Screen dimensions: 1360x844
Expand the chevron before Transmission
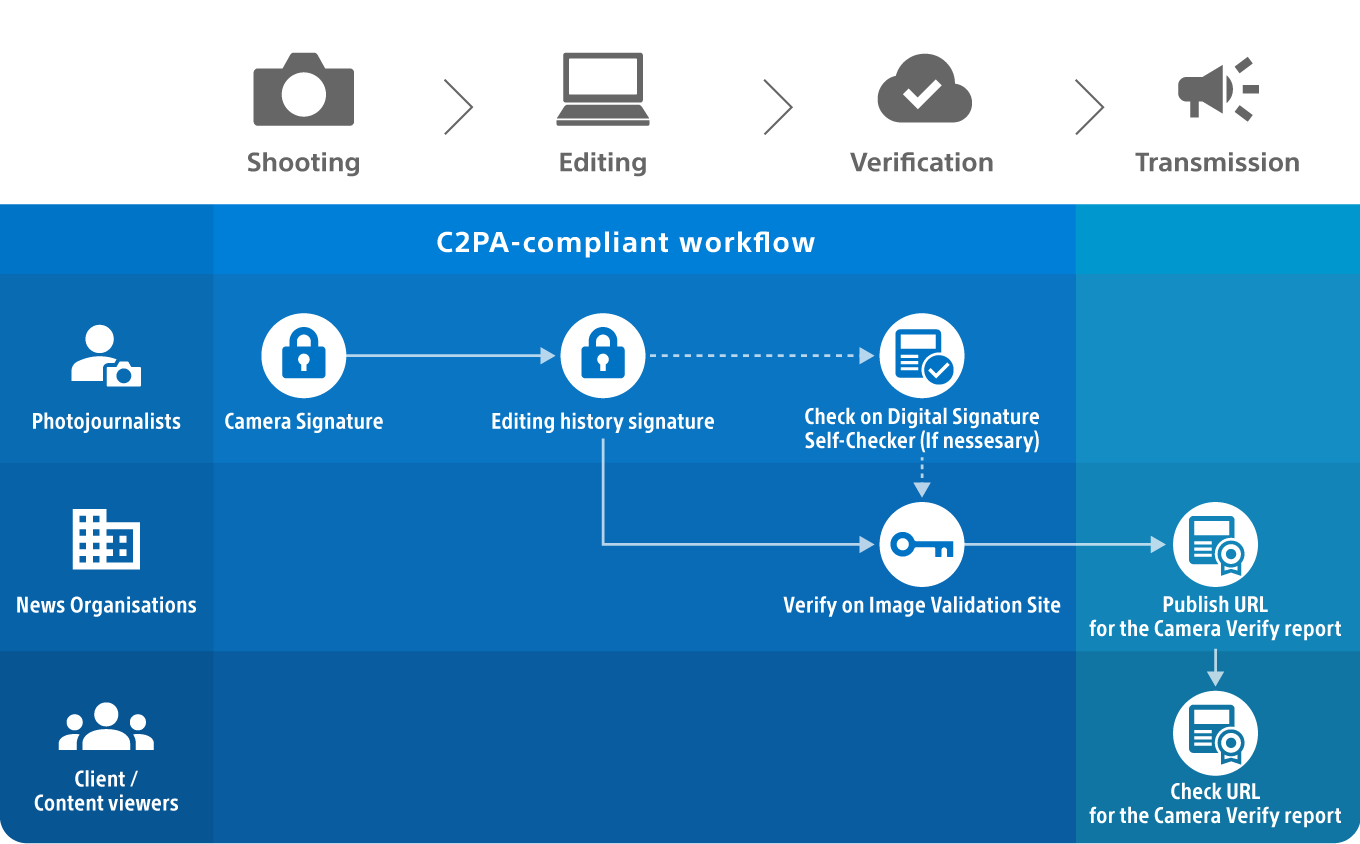coord(1090,105)
